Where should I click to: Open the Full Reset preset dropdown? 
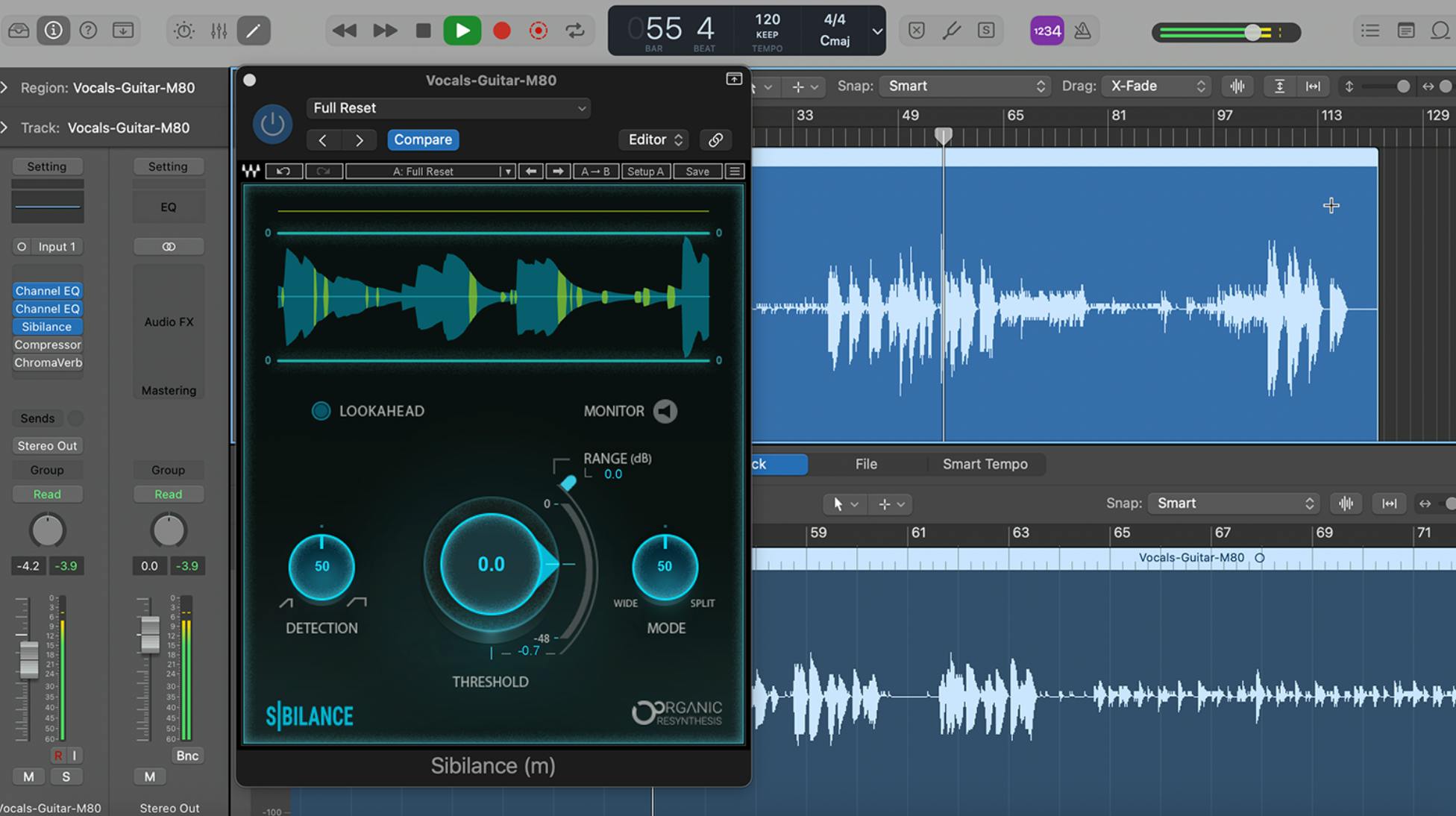pyautogui.click(x=448, y=108)
